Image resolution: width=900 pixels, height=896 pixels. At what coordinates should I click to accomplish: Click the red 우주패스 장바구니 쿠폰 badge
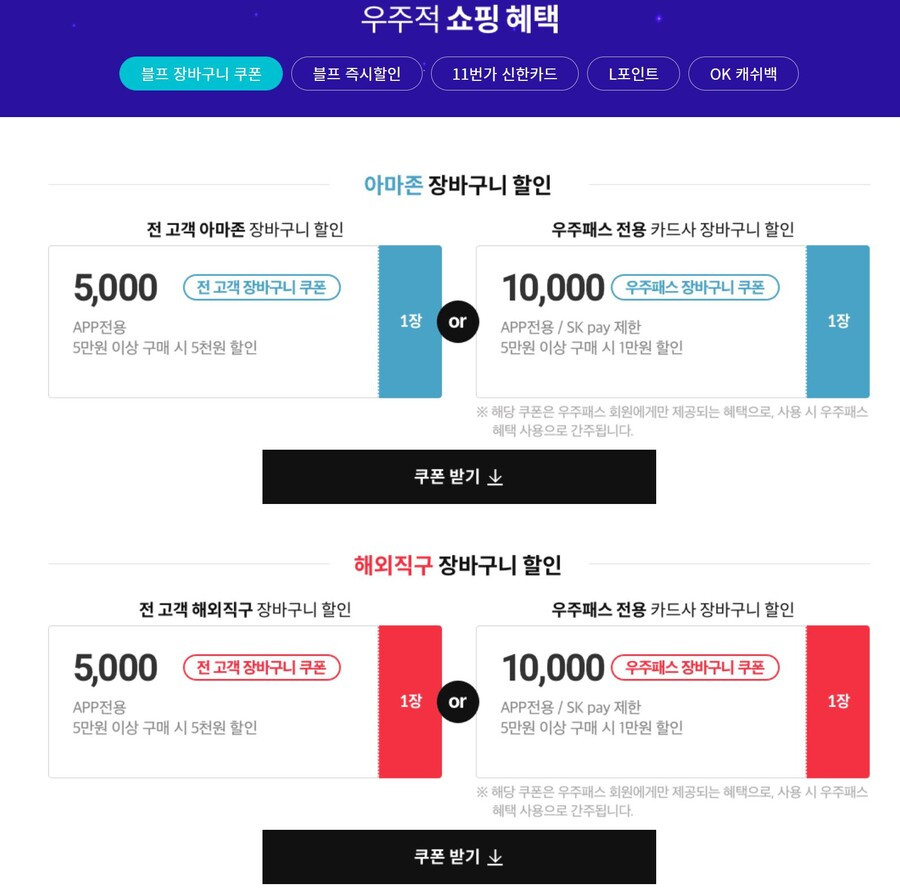click(x=695, y=668)
